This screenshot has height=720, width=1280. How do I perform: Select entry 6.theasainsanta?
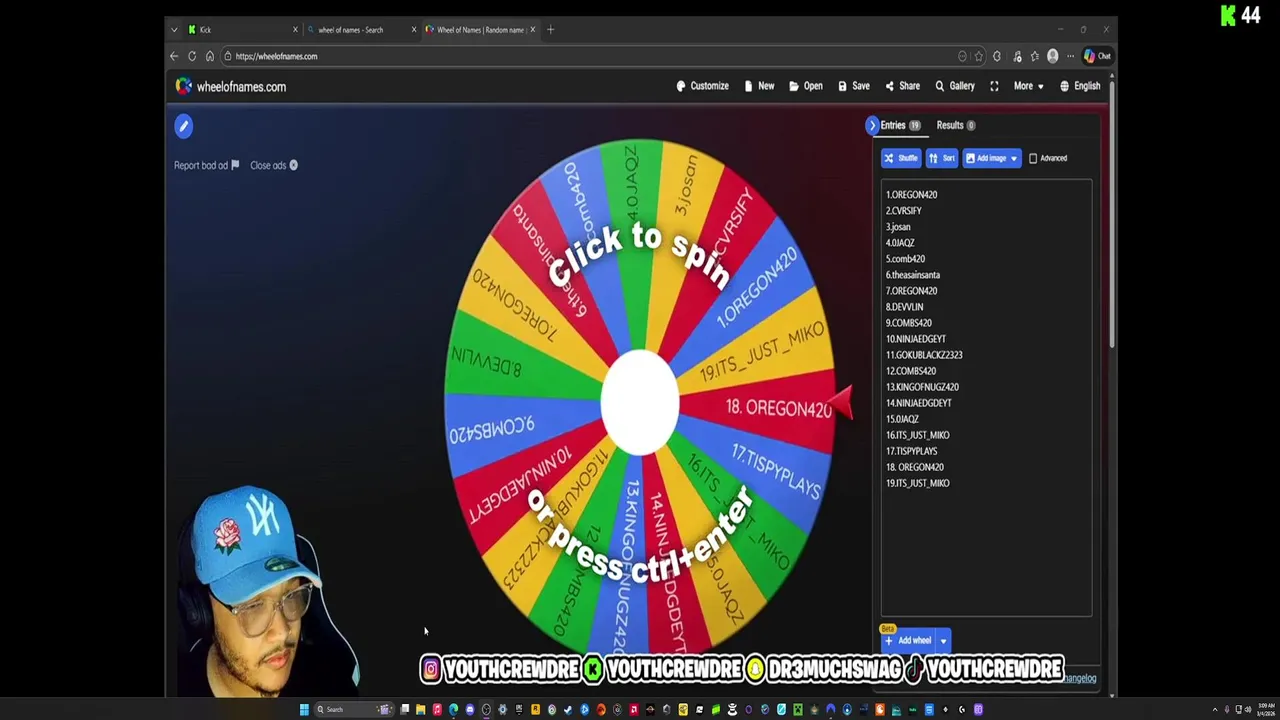pyautogui.click(x=912, y=275)
